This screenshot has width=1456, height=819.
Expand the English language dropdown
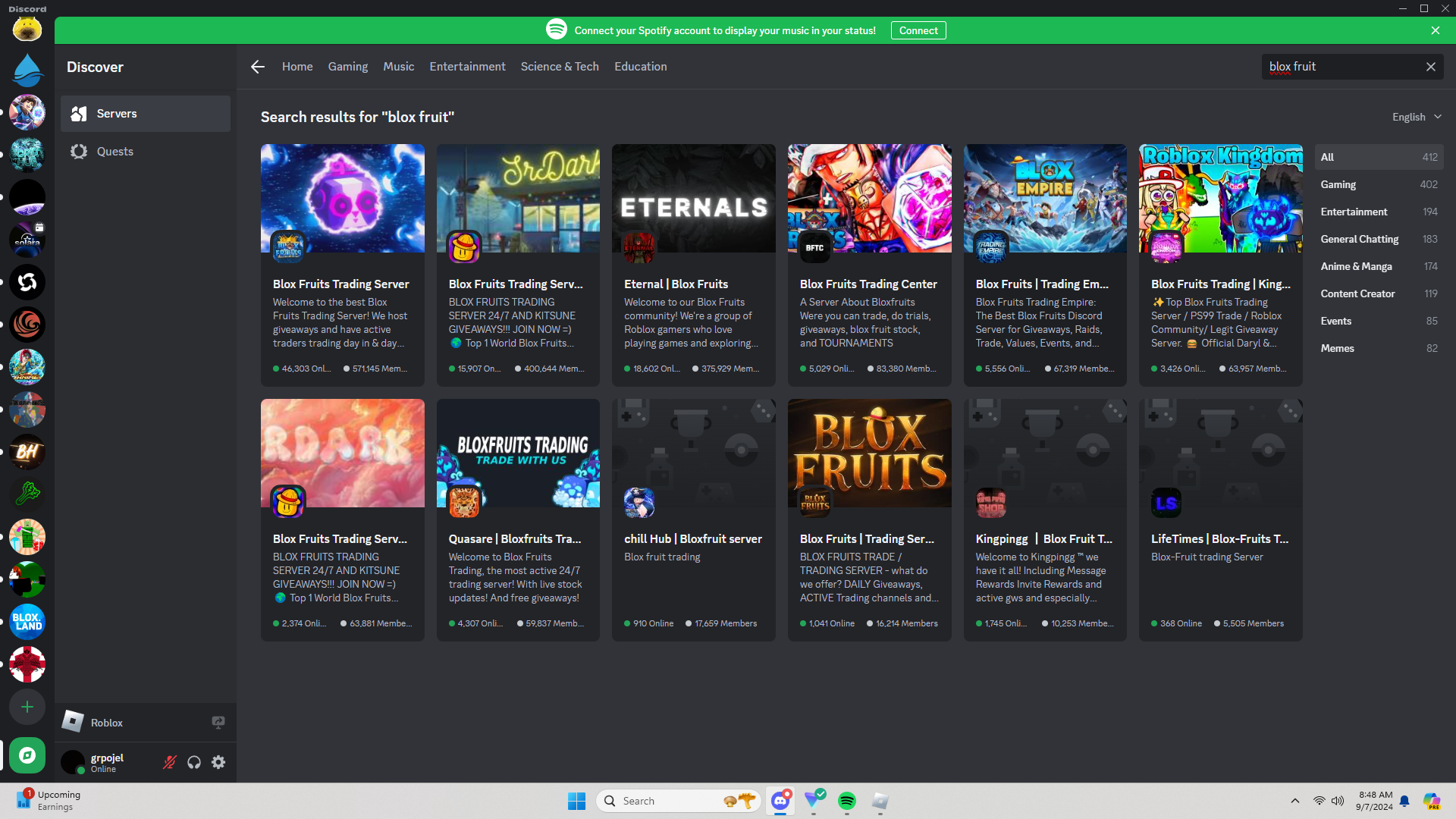pos(1416,117)
